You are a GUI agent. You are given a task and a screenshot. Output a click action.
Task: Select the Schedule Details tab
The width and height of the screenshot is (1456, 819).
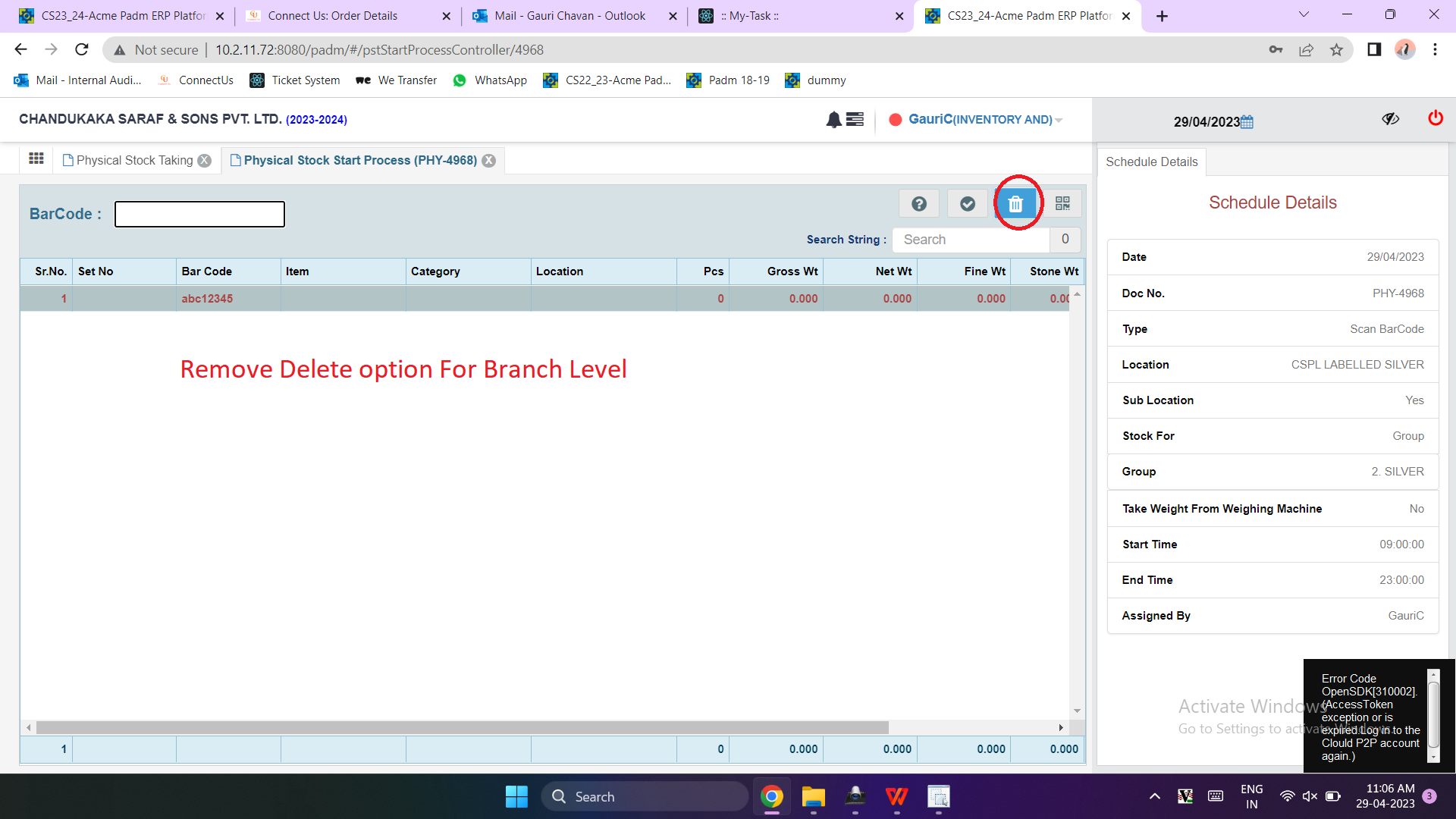click(1151, 162)
